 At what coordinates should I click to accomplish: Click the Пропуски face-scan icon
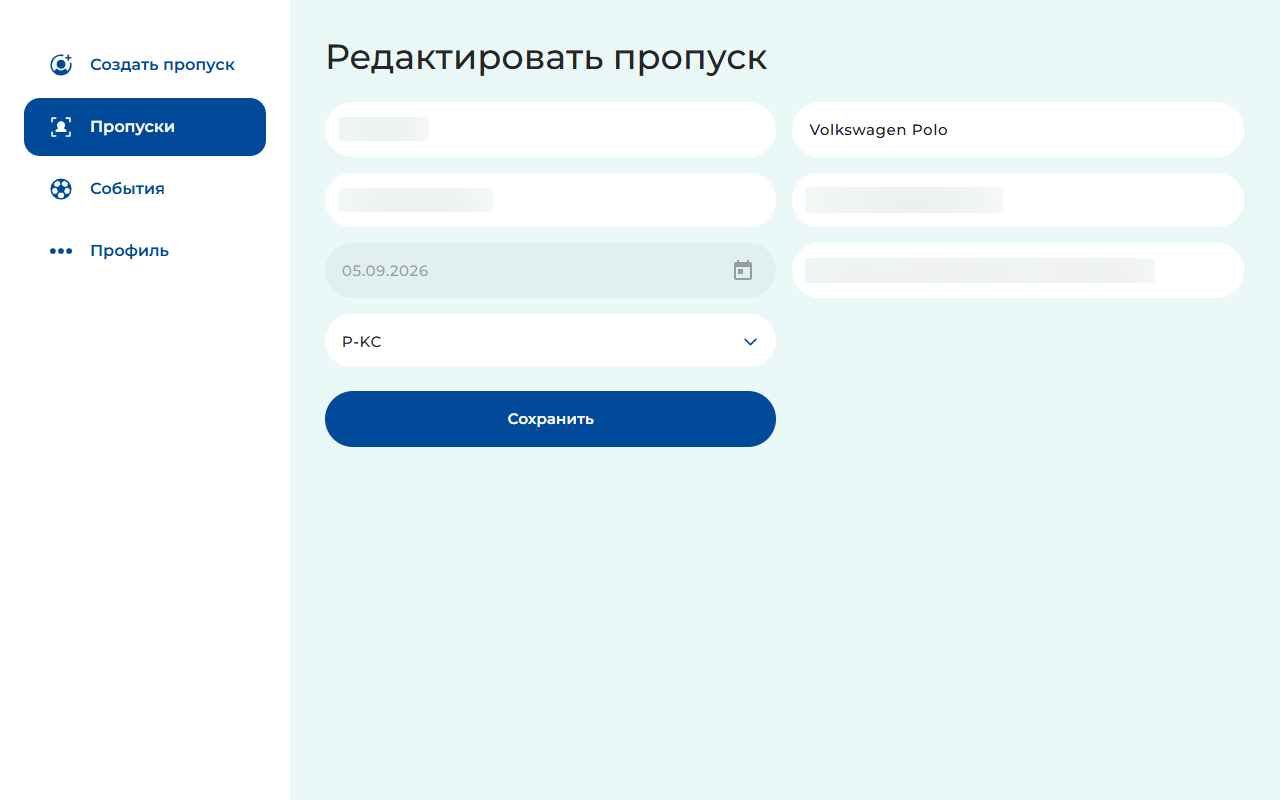[x=61, y=127]
